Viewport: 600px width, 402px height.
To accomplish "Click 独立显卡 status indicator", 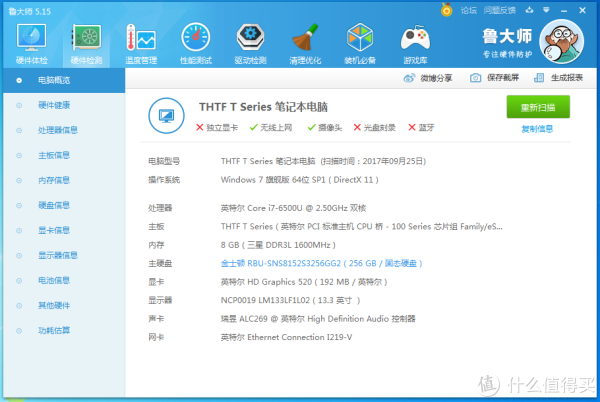I will (x=217, y=127).
